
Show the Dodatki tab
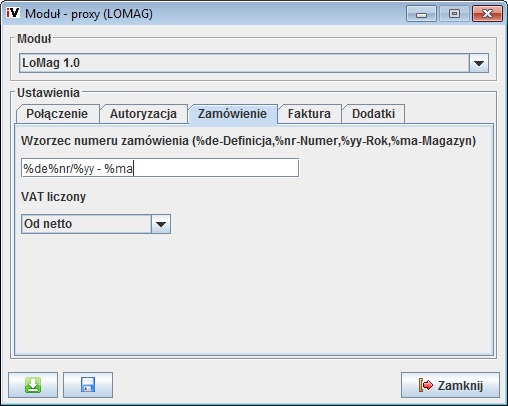(373, 114)
